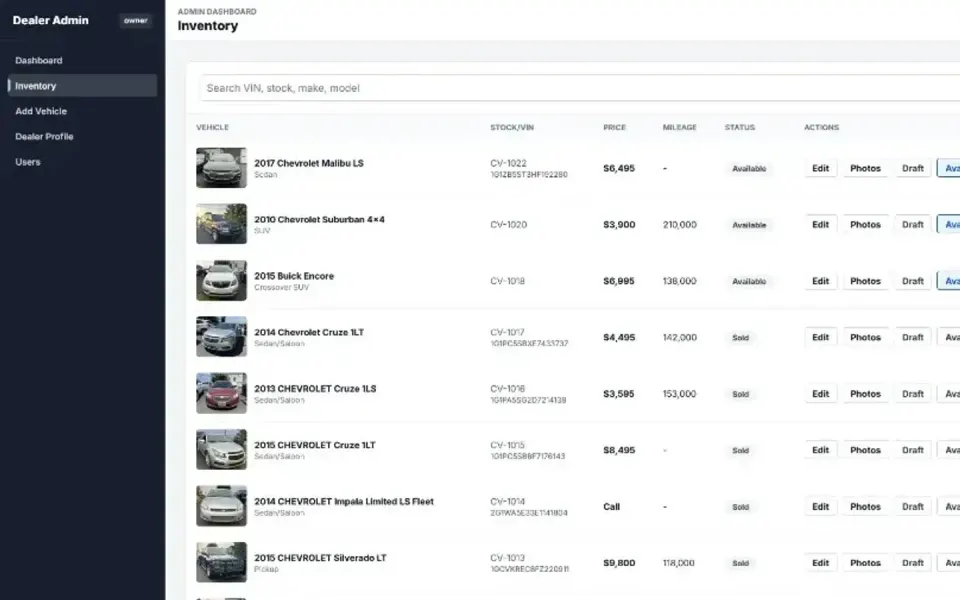This screenshot has height=600, width=960.
Task: Click the Dealer Admin title
Action: click(x=51, y=20)
